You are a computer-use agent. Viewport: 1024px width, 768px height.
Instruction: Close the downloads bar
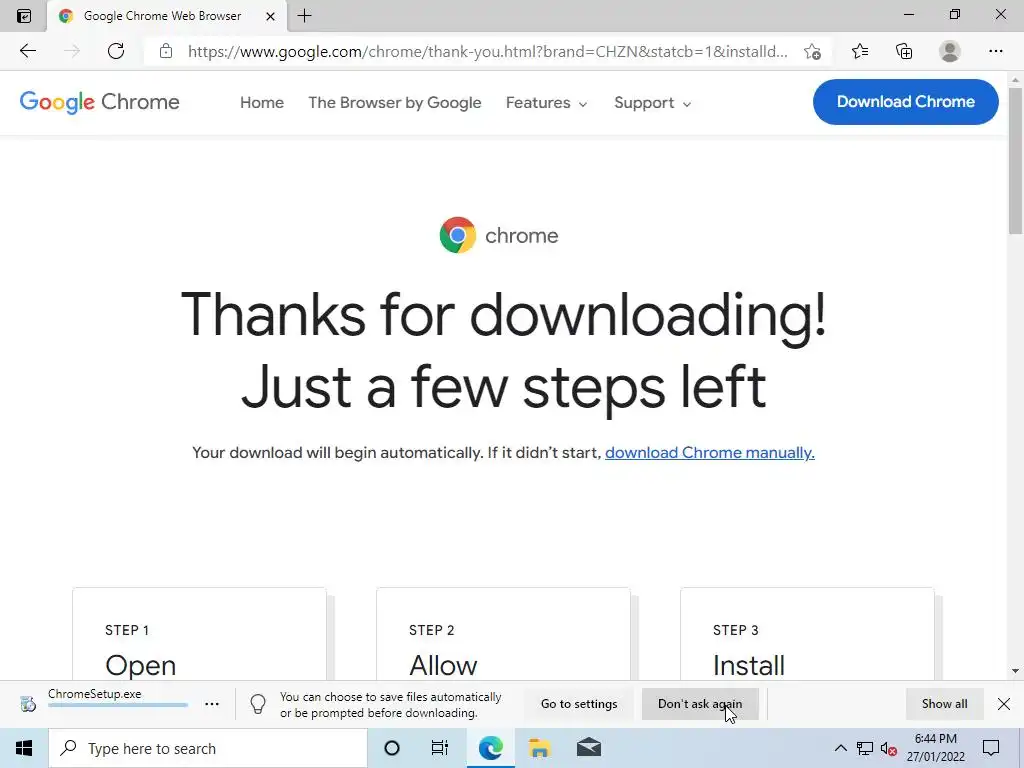click(x=1004, y=704)
